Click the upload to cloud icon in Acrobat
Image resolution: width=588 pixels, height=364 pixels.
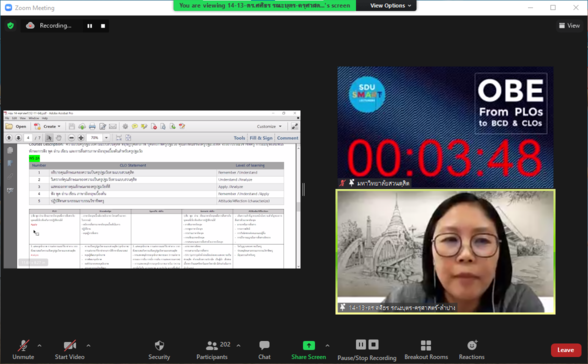[82, 126]
